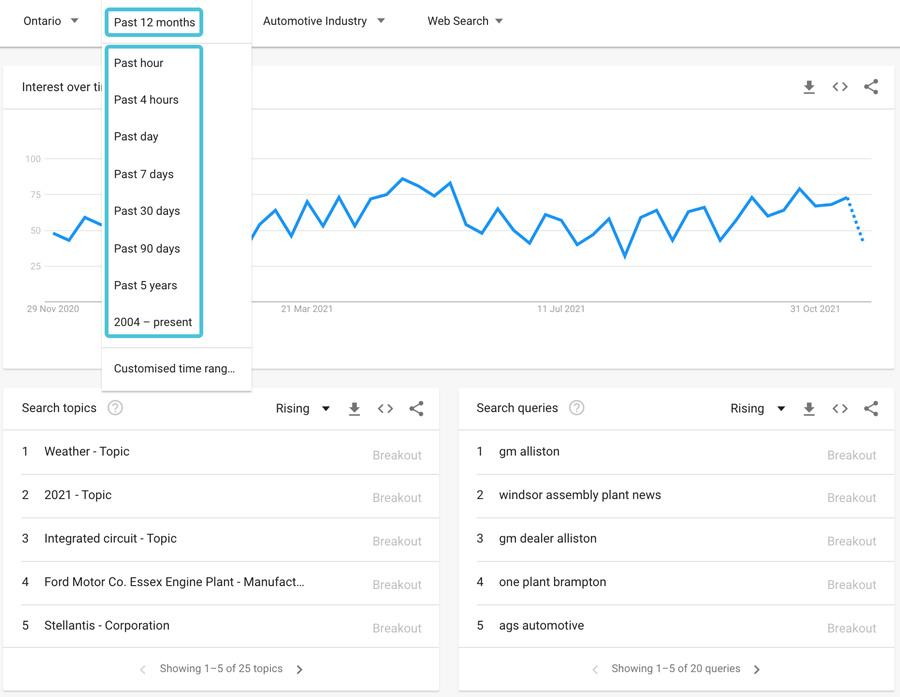Go to next page of search queries

click(x=756, y=669)
